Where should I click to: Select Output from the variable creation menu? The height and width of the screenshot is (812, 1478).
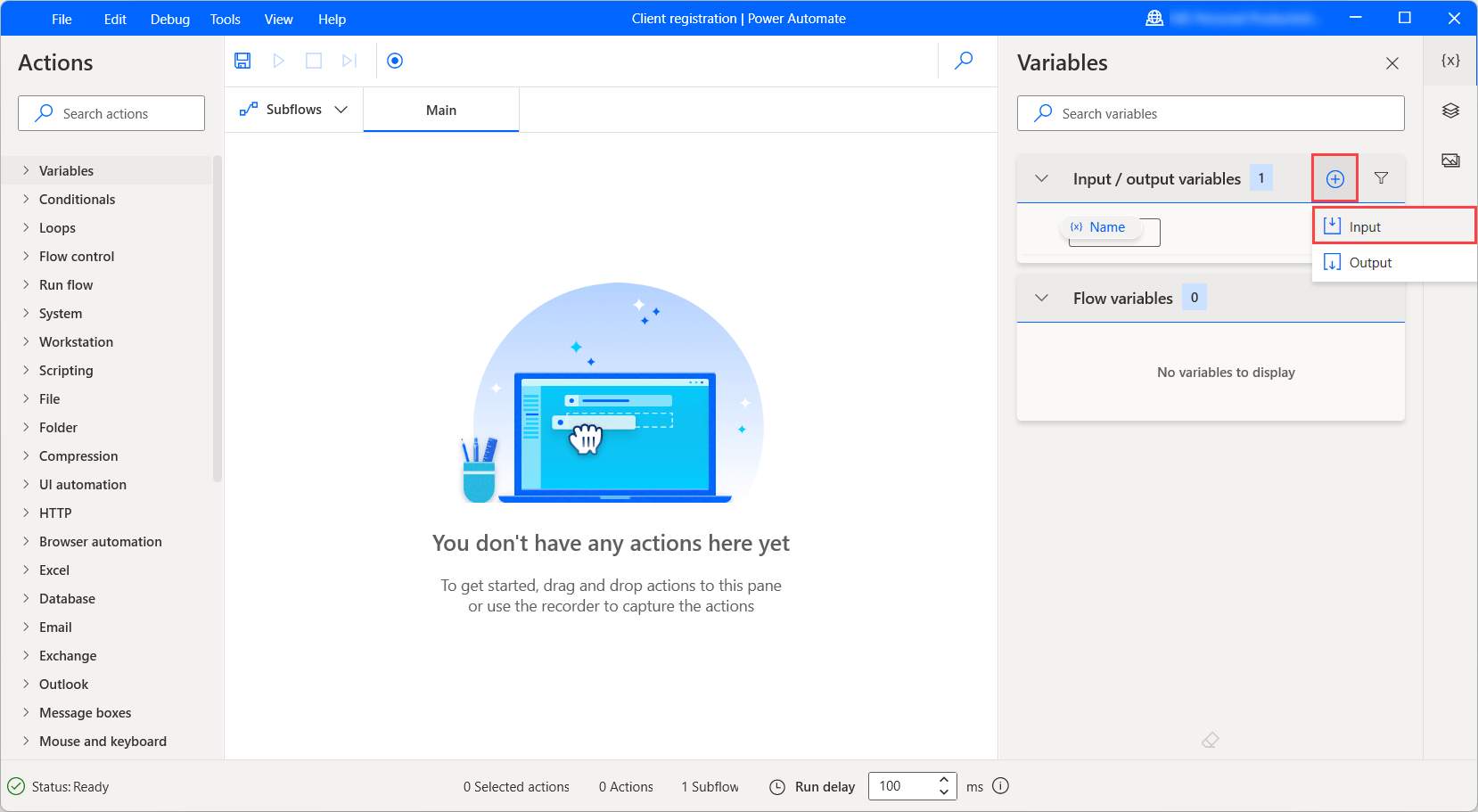[x=1368, y=262]
